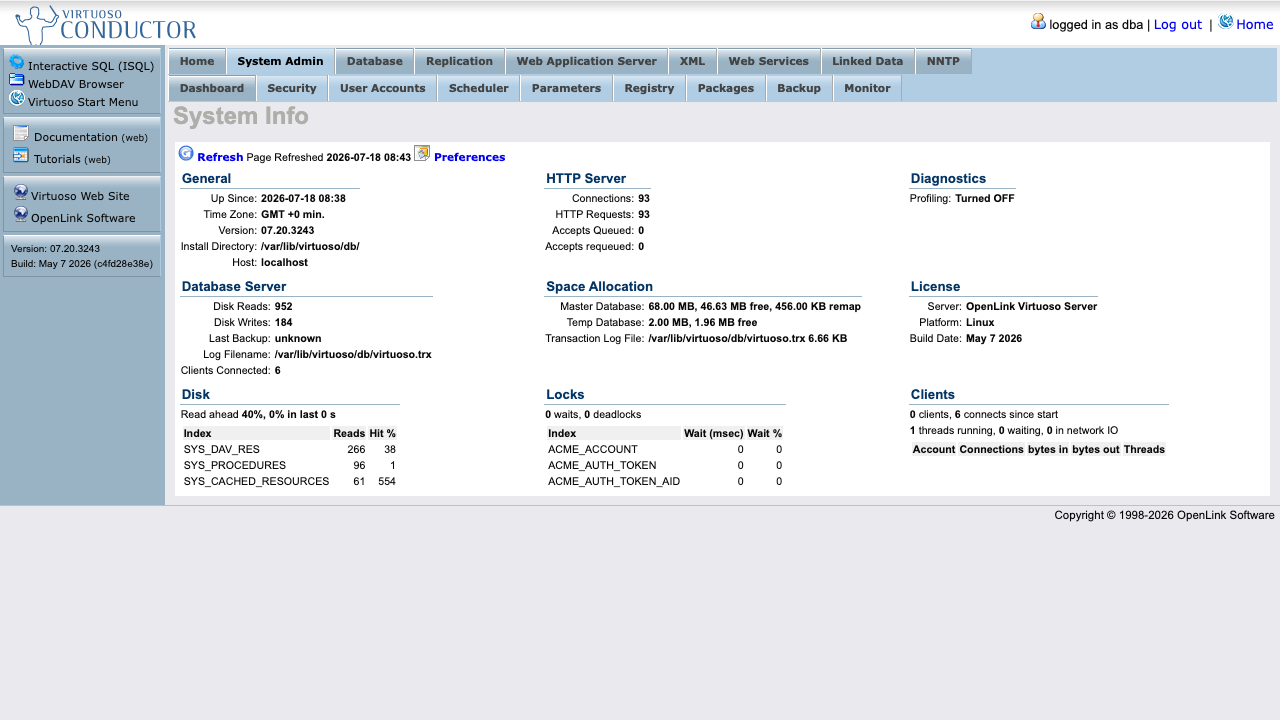Visit the Virtuoso Web Site link
This screenshot has height=720, width=1280.
(80, 196)
